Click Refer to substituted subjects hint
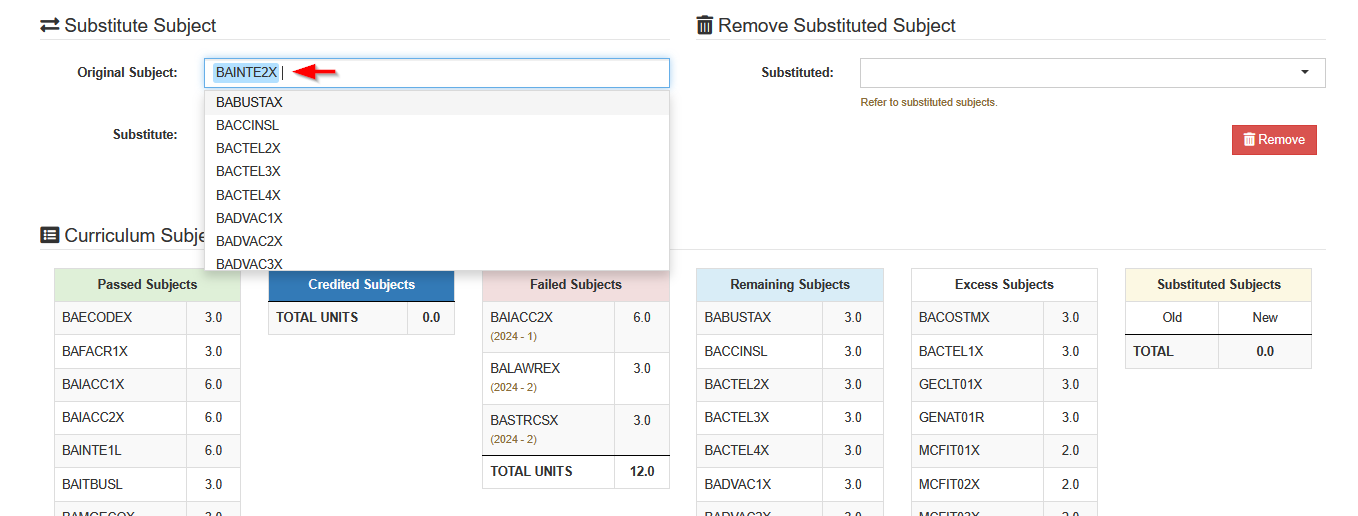Viewport: 1358px width, 516px height. [929, 103]
